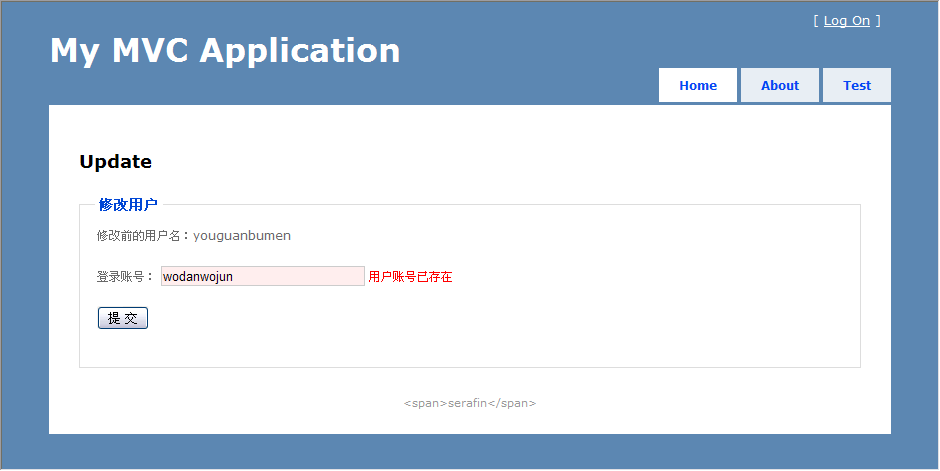Click the Update heading
Screen dimensions: 940x471
click(116, 162)
